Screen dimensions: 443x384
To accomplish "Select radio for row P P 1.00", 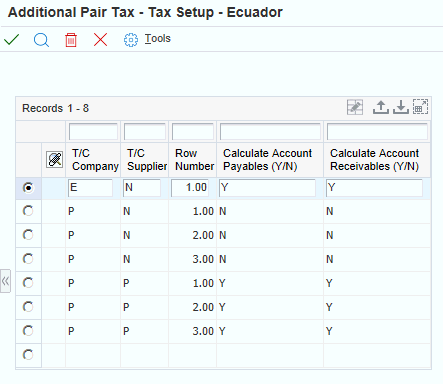I will [28, 283].
